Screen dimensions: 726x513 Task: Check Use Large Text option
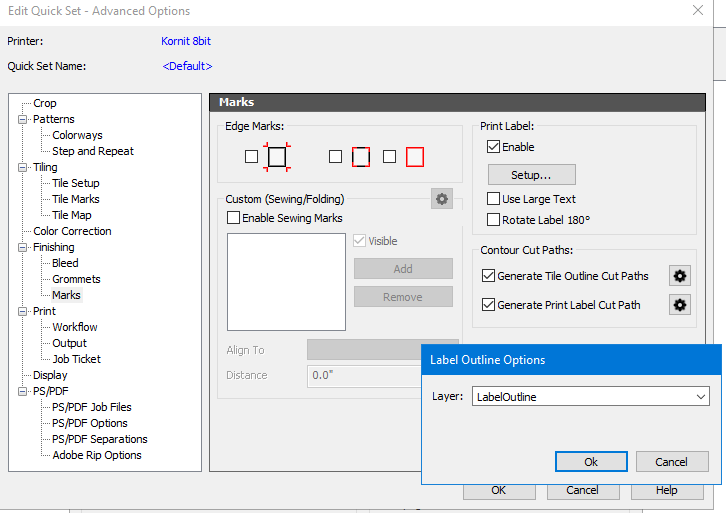tap(493, 199)
